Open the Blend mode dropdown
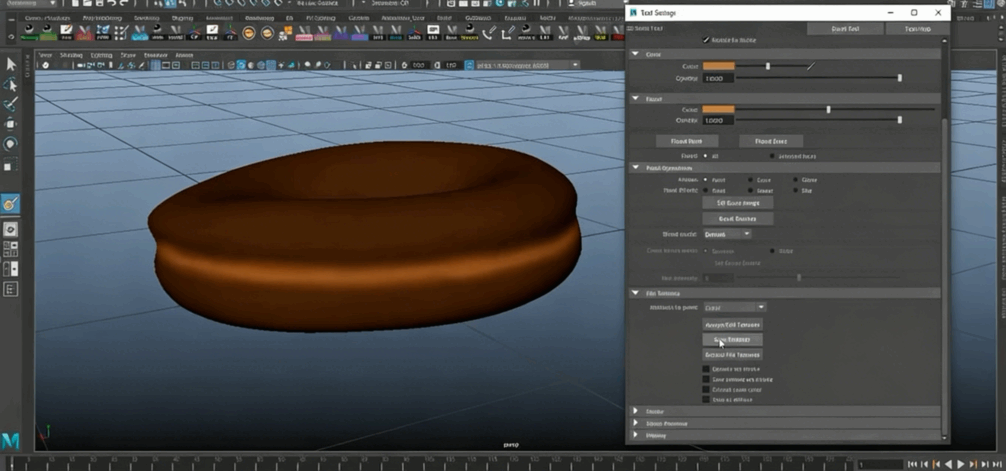Image resolution: width=1006 pixels, height=471 pixels. [727, 234]
